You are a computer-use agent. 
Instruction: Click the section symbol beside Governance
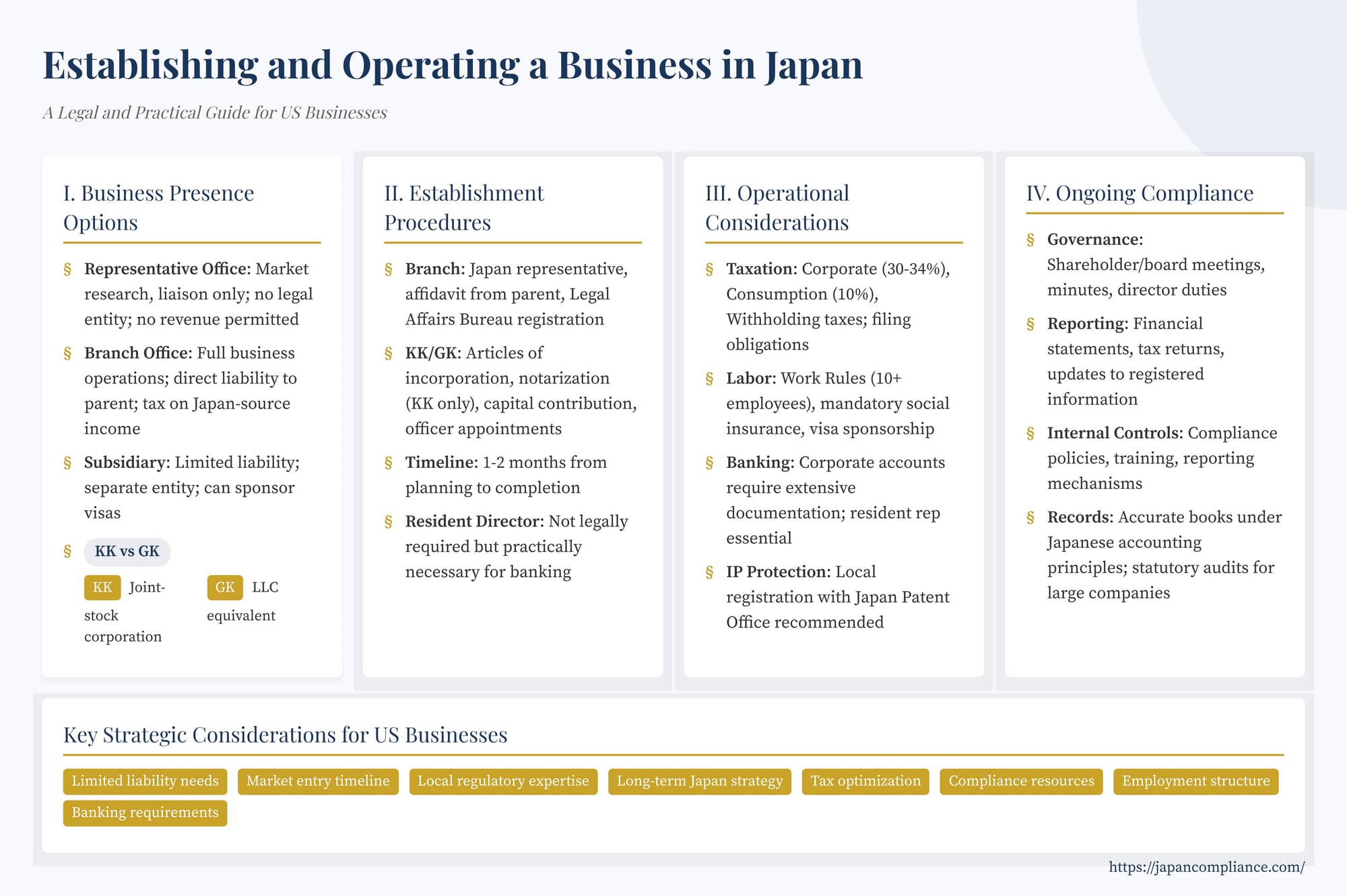pos(1030,240)
